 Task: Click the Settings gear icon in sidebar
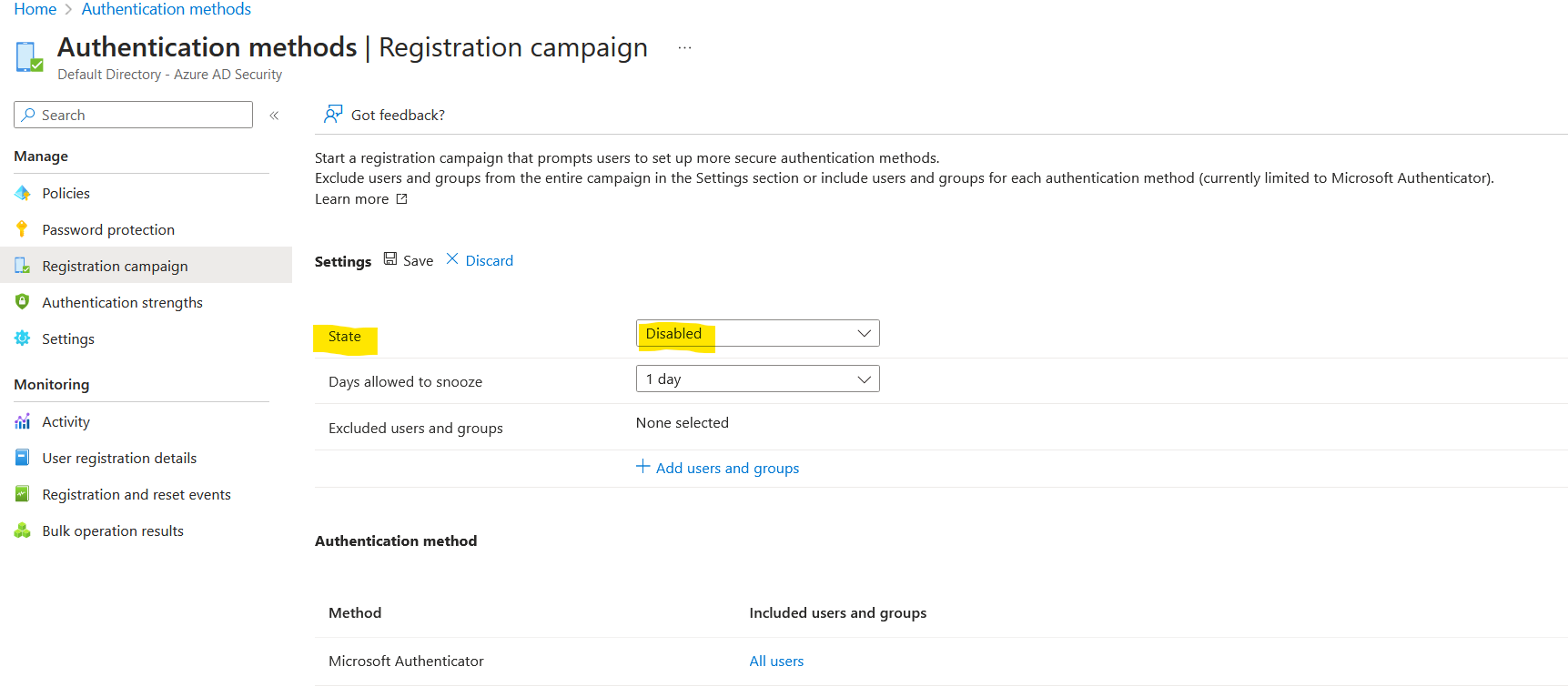pyautogui.click(x=23, y=338)
